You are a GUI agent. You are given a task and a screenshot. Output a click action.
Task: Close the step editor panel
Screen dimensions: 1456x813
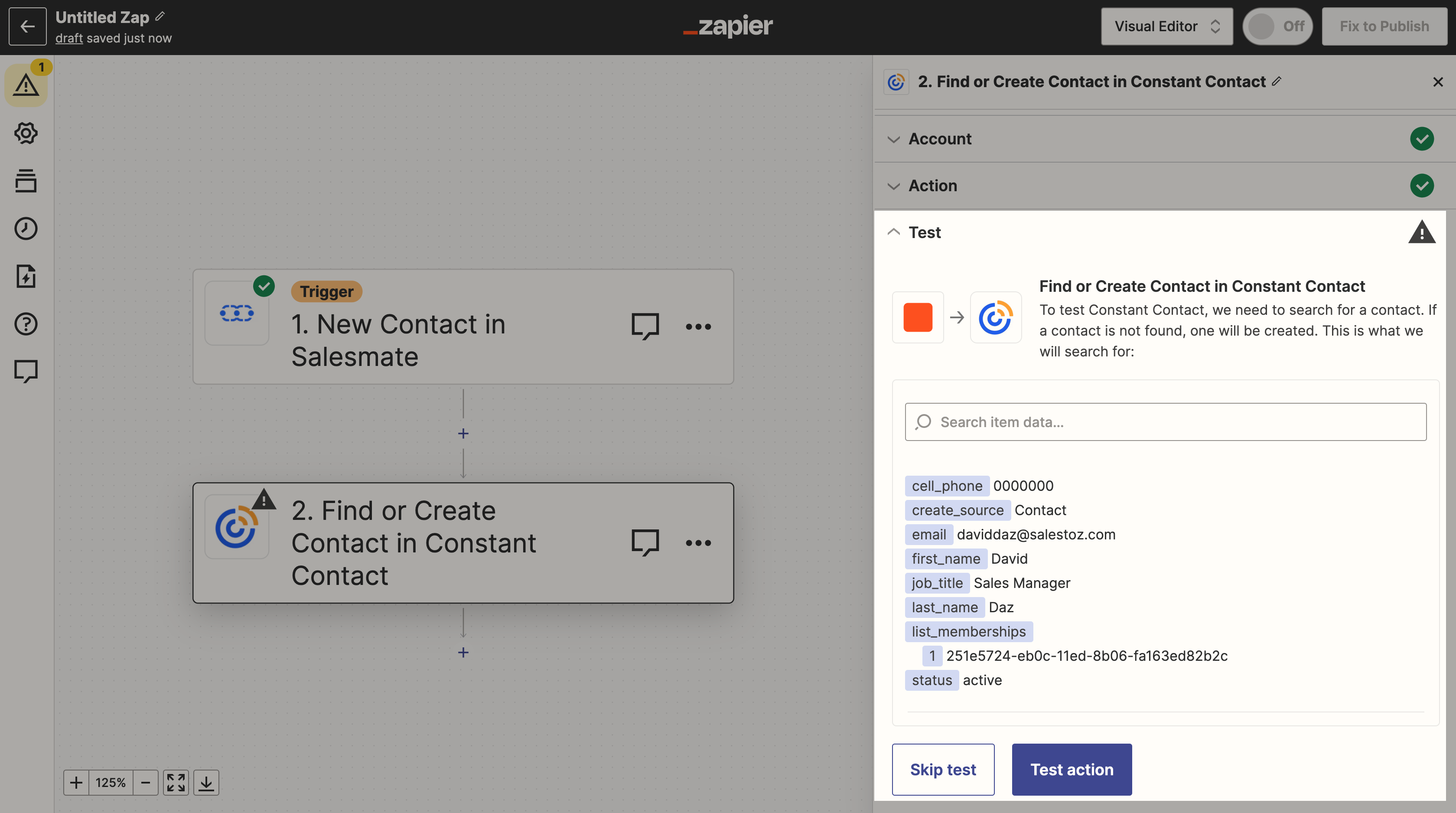1438,82
